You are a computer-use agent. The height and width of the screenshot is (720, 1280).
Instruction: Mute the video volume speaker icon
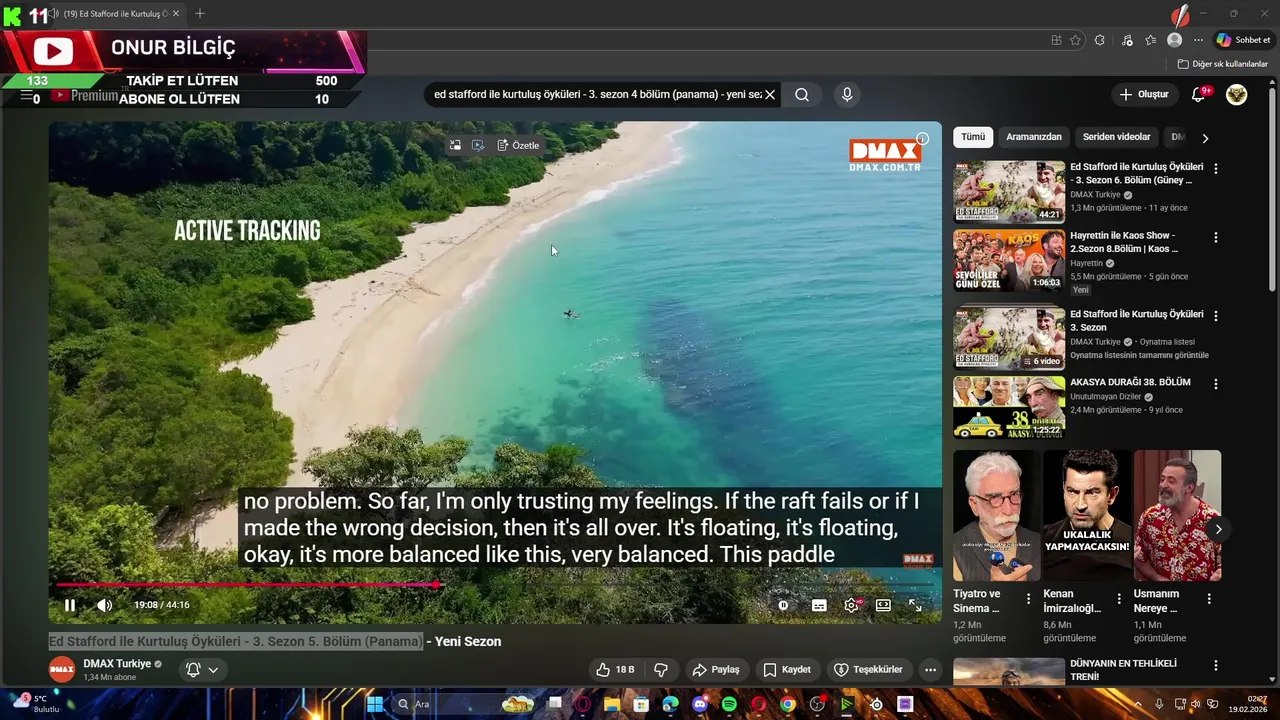[104, 605]
